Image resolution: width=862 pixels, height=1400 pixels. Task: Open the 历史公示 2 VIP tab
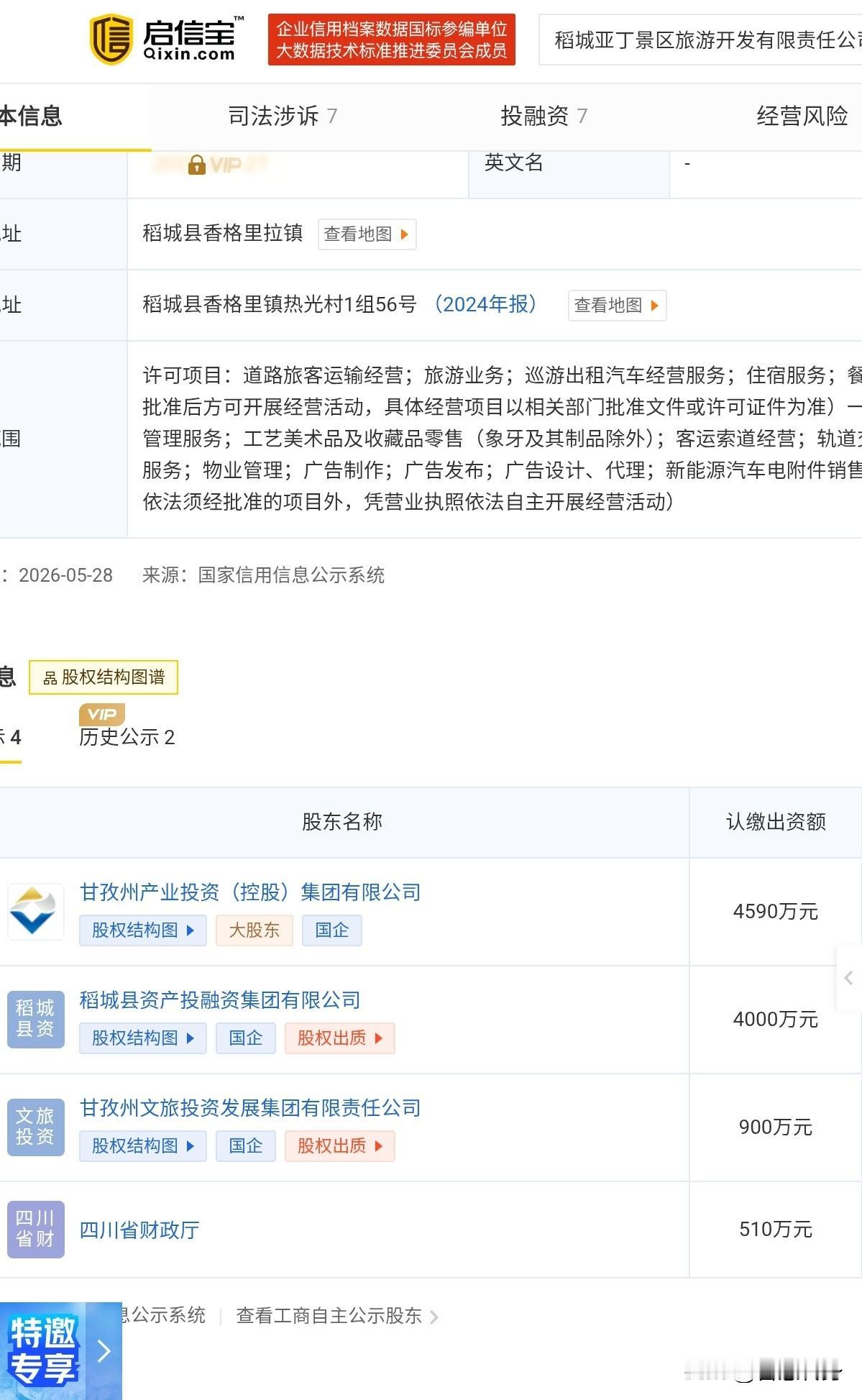click(x=127, y=737)
